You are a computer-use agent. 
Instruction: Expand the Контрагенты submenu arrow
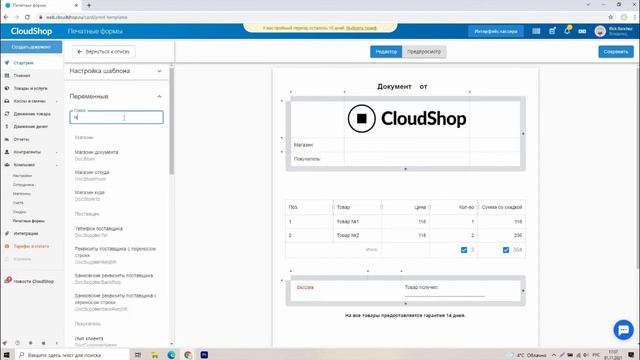[57, 152]
